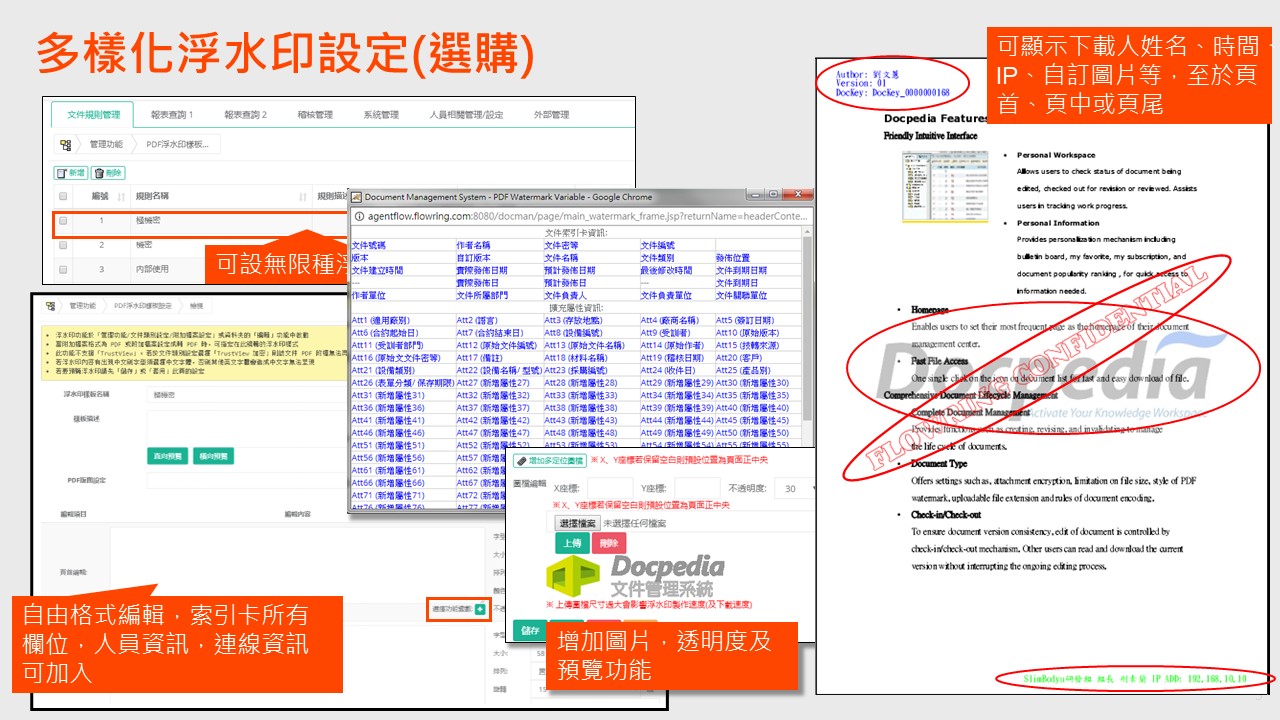Click the Chrome popup address bar URL

(x=589, y=215)
